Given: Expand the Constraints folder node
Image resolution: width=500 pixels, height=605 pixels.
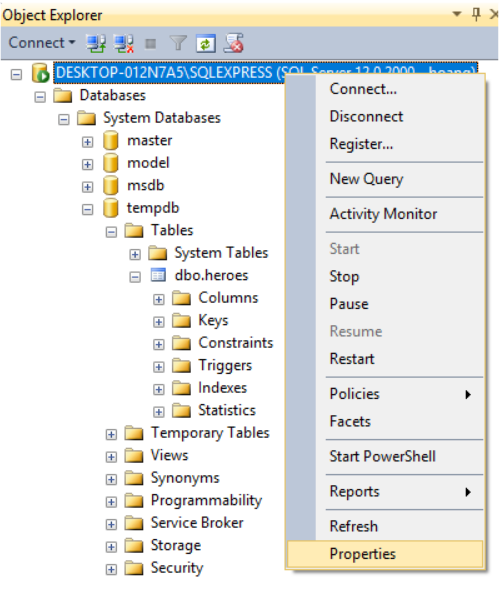Looking at the screenshot, I should [x=159, y=344].
